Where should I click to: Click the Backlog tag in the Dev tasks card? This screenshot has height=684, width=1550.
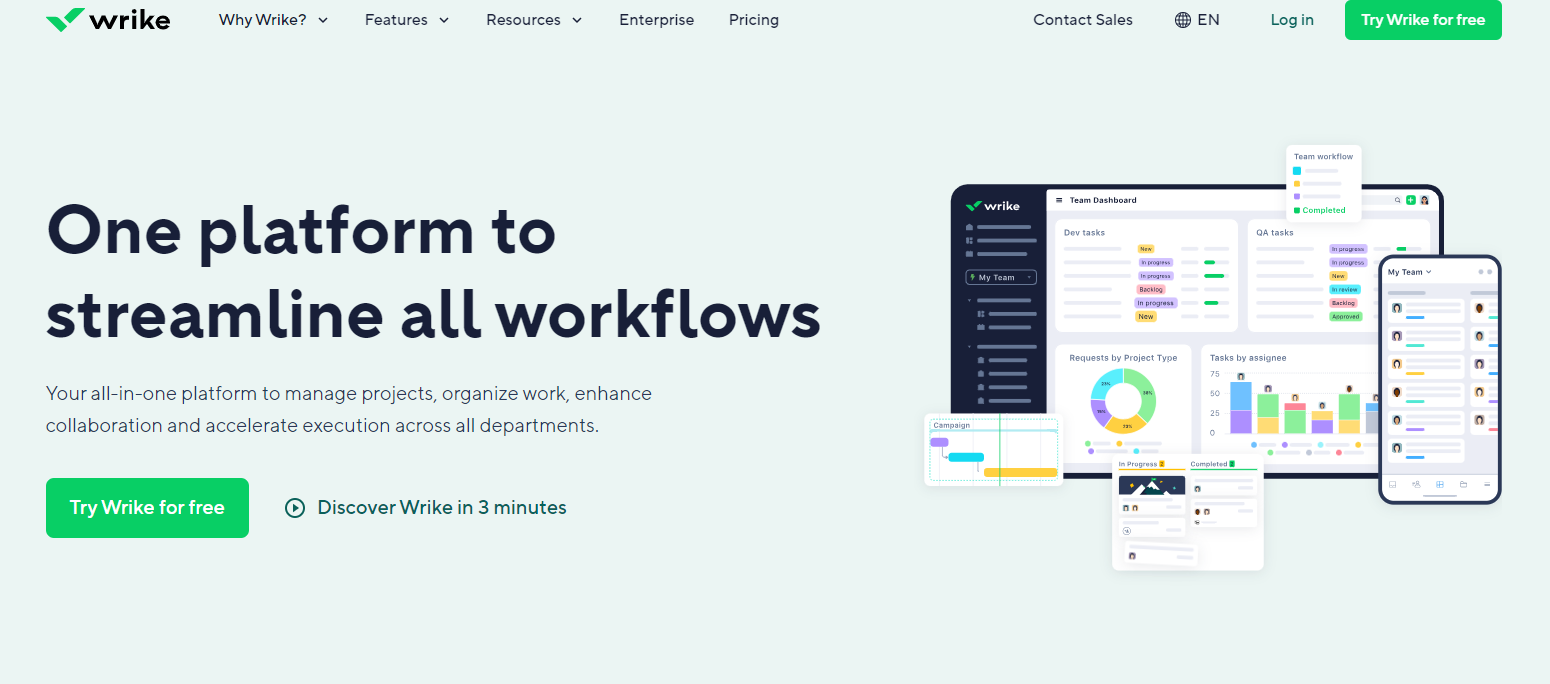[x=1151, y=289]
